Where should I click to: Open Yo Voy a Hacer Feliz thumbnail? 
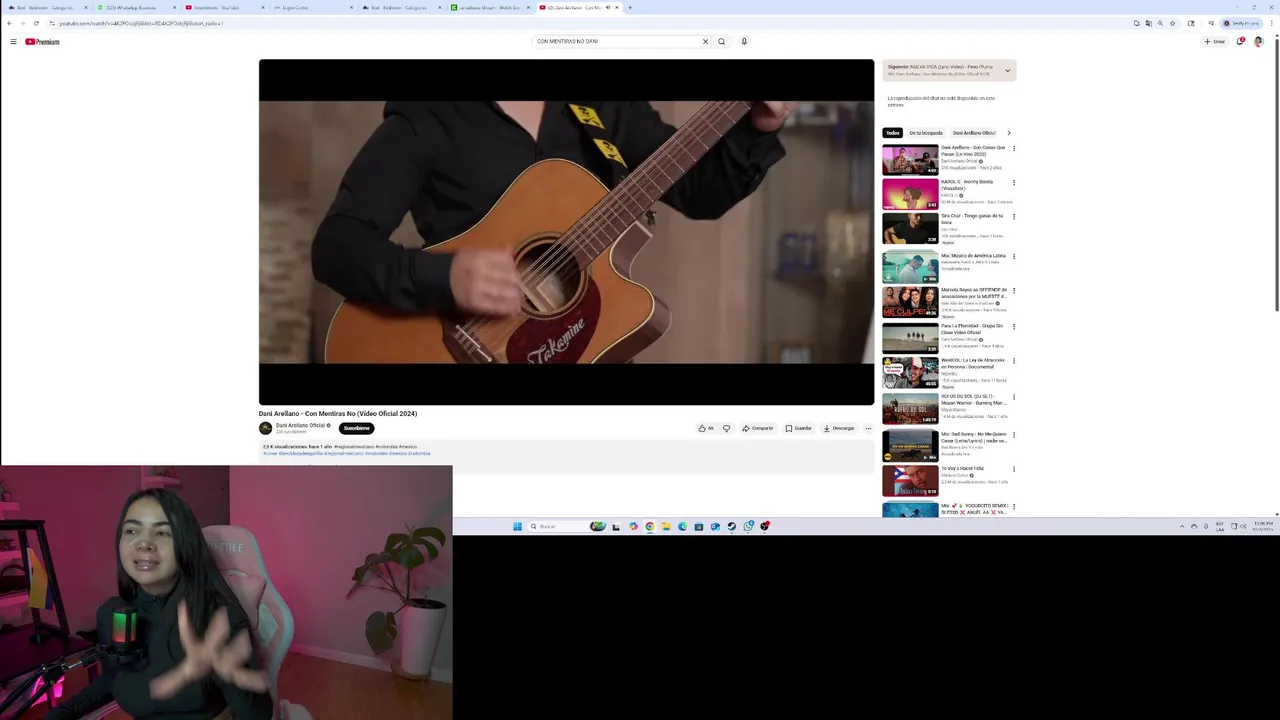[910, 481]
